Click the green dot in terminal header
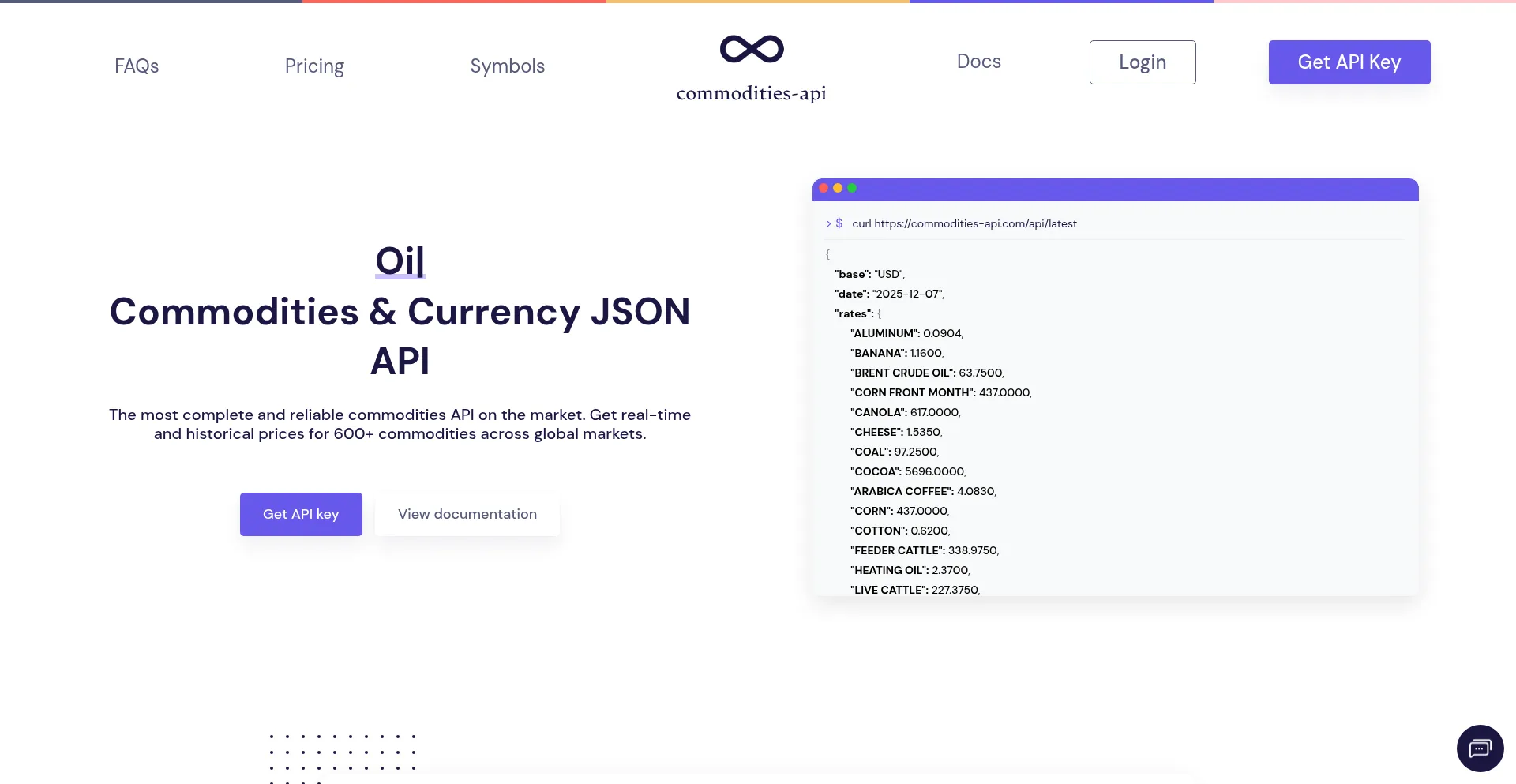The image size is (1516, 784). (x=852, y=189)
